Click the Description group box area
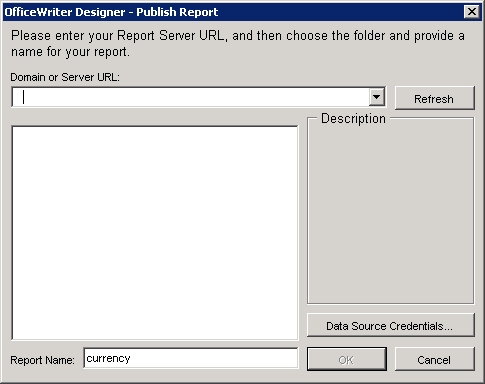The height and width of the screenshot is (384, 485). click(390, 210)
